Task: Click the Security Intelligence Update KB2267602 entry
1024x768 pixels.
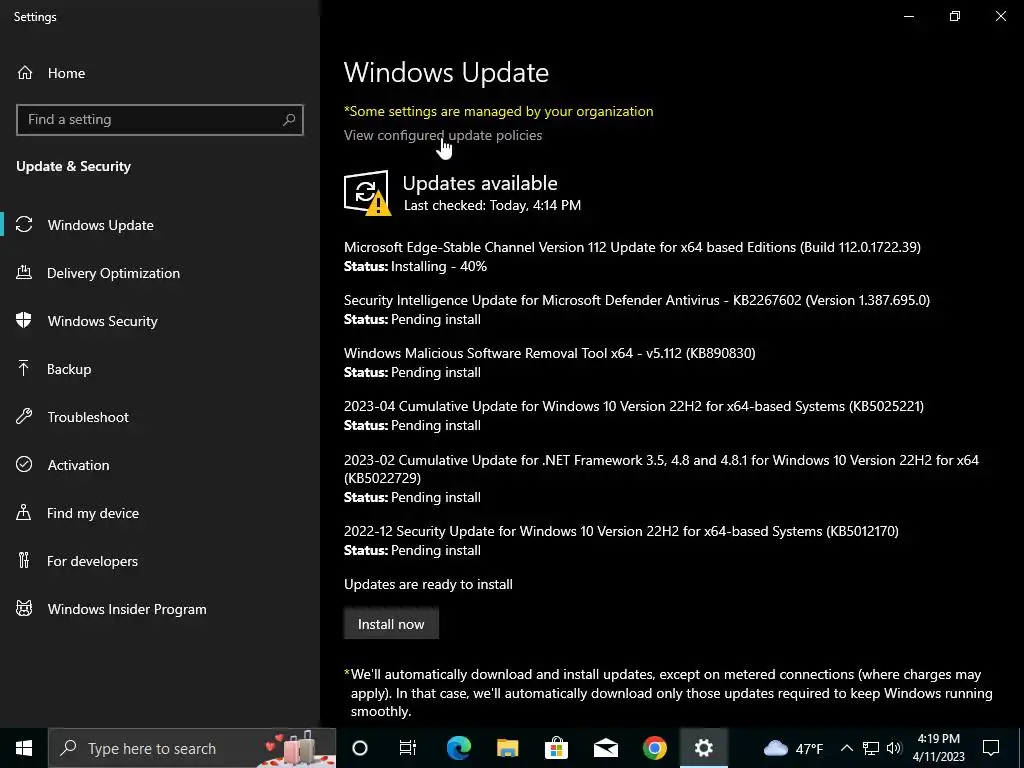Action: (x=637, y=300)
